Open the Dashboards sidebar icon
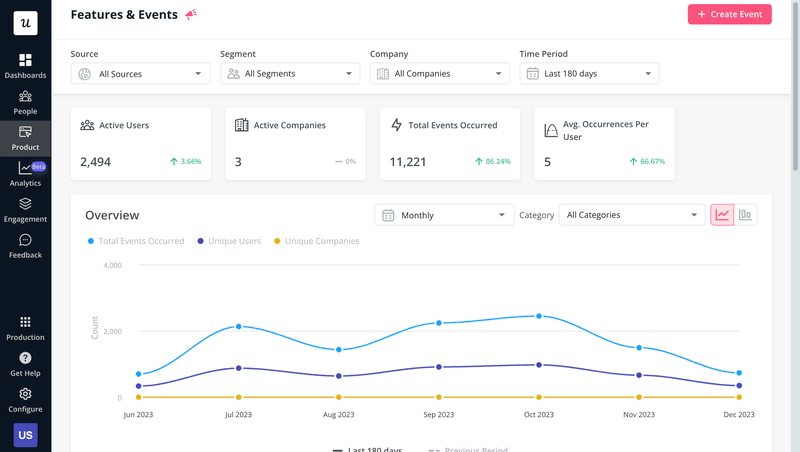 (x=25, y=61)
